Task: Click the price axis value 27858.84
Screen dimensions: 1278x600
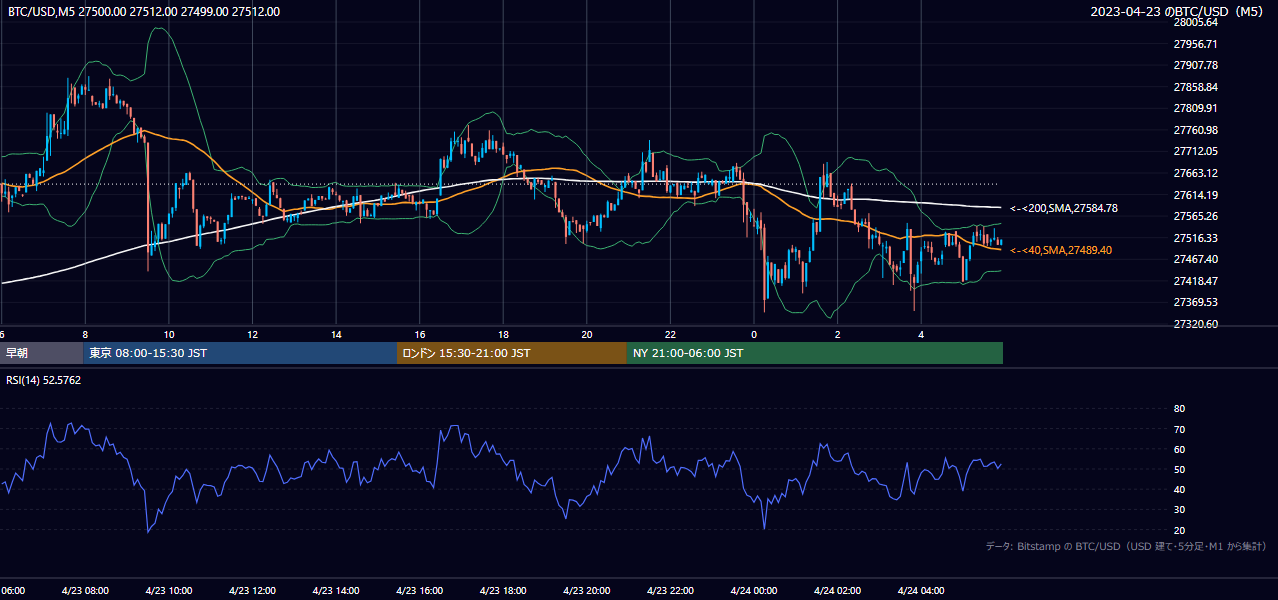Action: coord(1195,87)
